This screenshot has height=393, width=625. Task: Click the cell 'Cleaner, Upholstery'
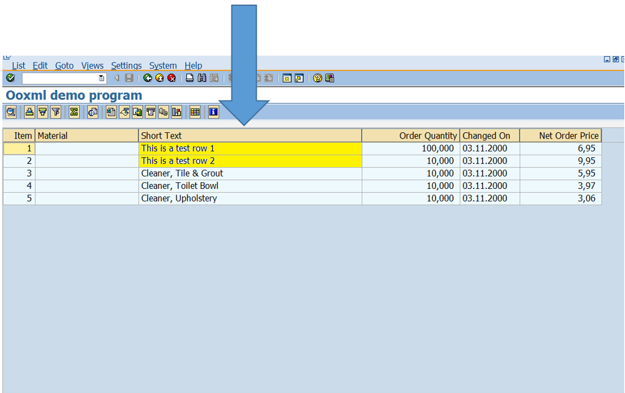(250, 198)
